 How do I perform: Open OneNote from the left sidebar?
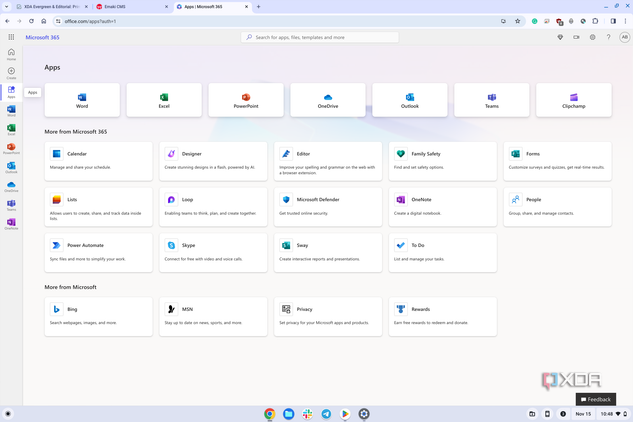point(11,224)
